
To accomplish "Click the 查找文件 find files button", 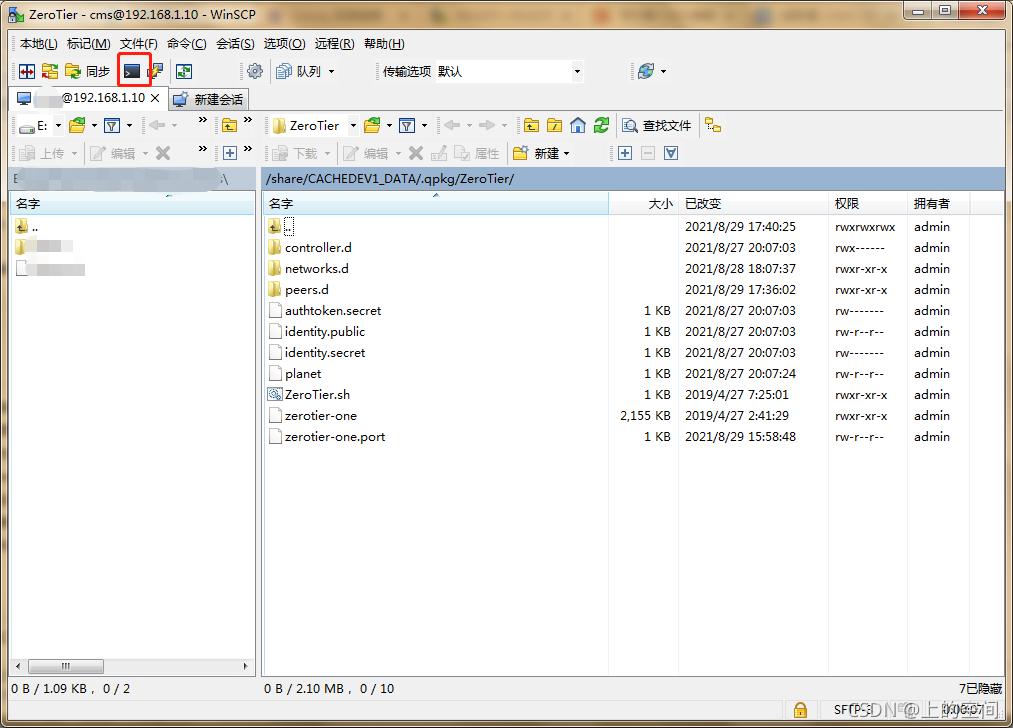I will point(657,125).
